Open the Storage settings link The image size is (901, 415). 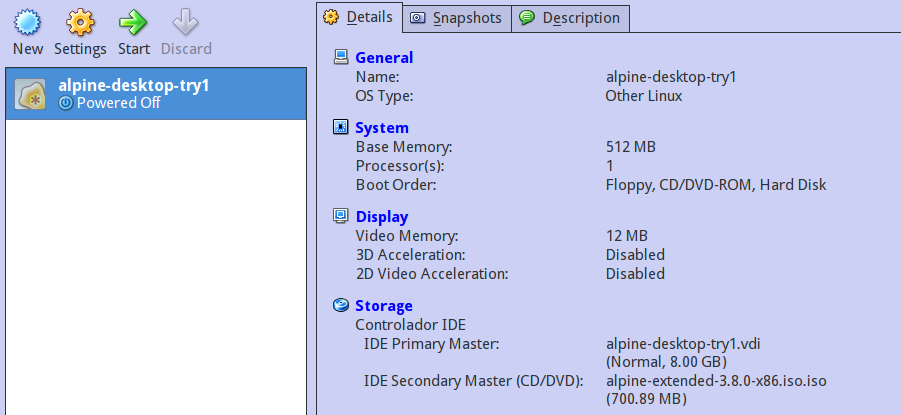pyautogui.click(x=384, y=306)
